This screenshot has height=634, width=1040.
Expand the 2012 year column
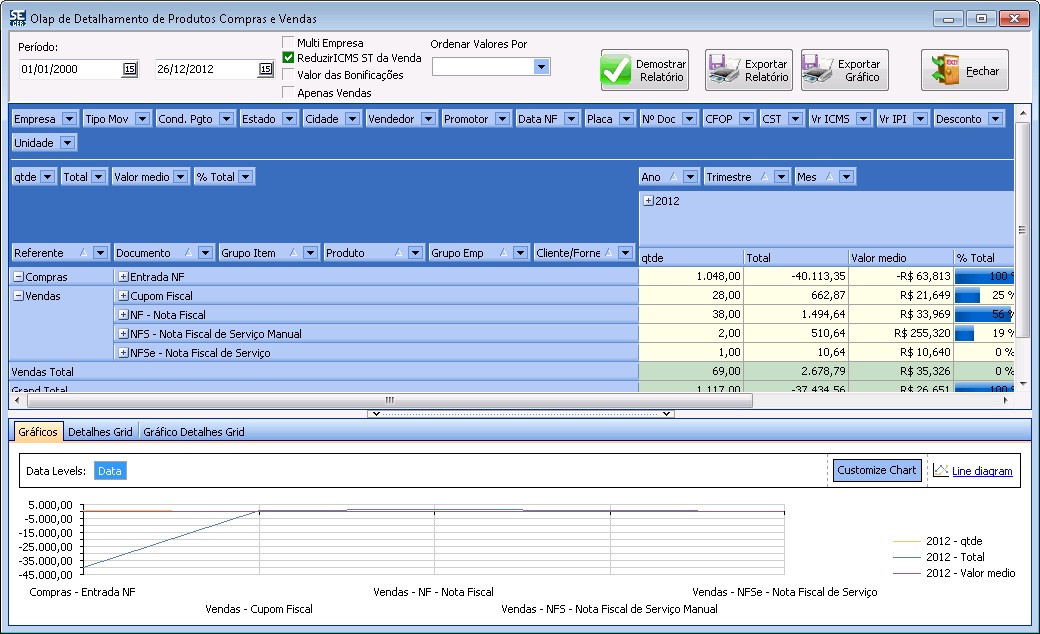coord(648,201)
